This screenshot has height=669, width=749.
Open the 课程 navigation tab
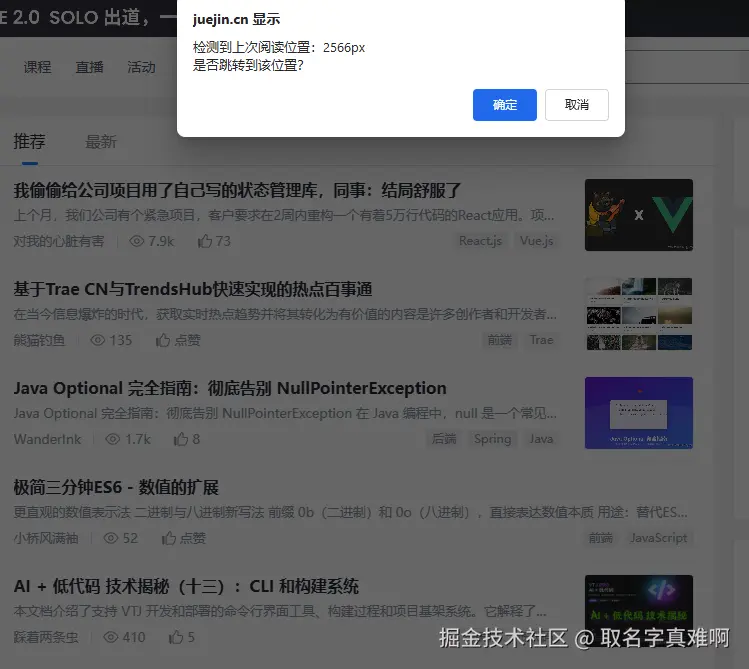pos(37,67)
